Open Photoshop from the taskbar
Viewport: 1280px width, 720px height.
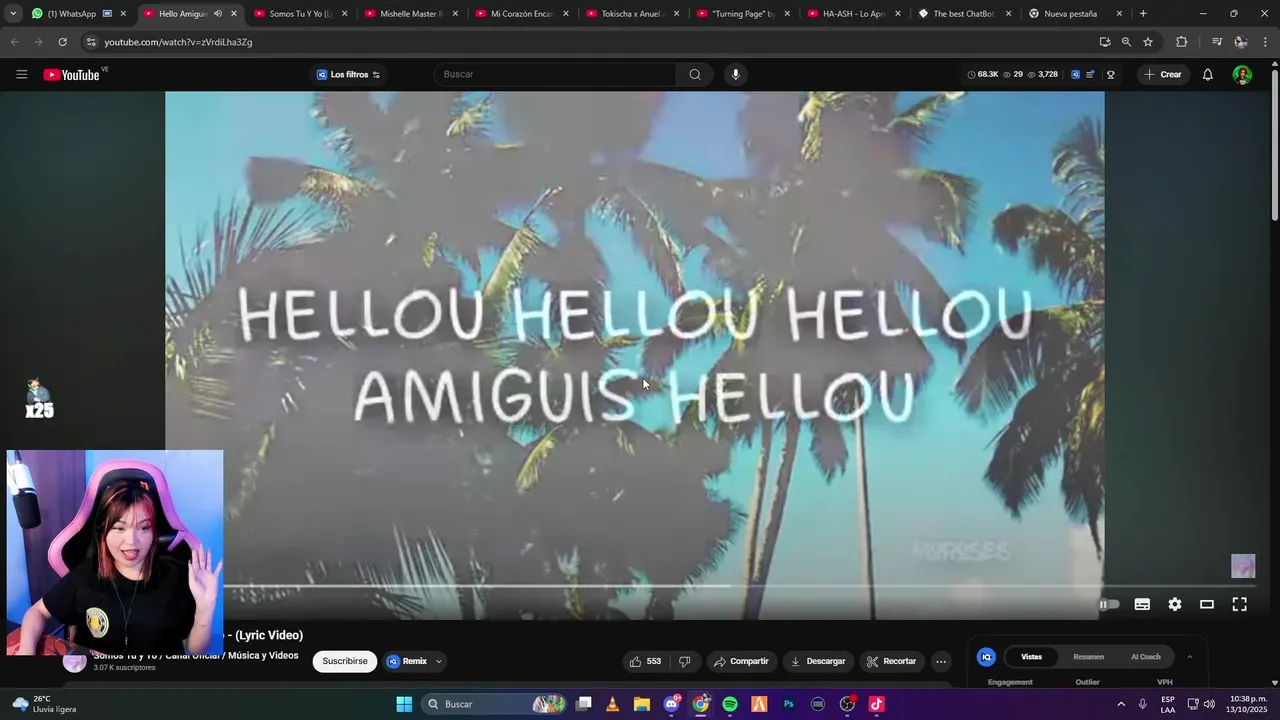tap(789, 704)
